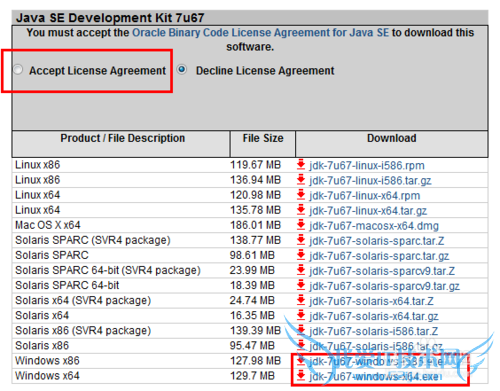Select the Accept License Agreement radio button

click(18, 70)
